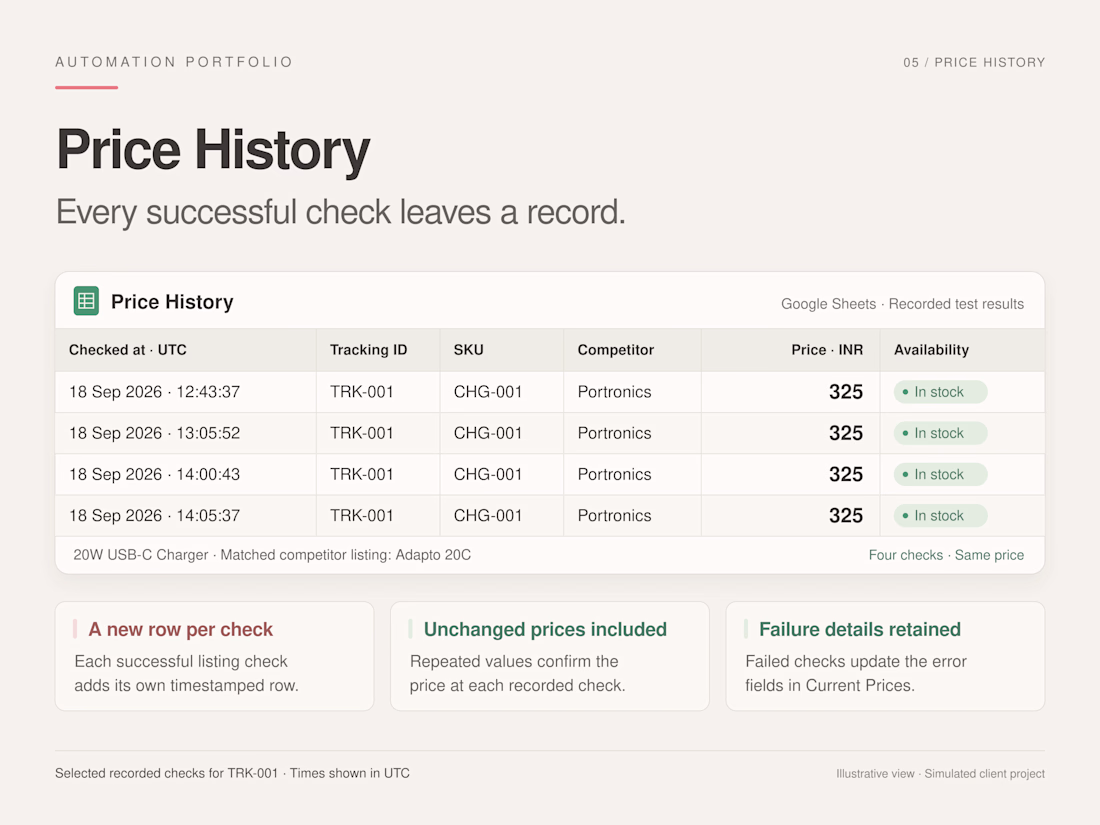Click TRK-001 in the 14:00:43 row
Image resolution: width=1100 pixels, height=825 pixels.
click(361, 474)
